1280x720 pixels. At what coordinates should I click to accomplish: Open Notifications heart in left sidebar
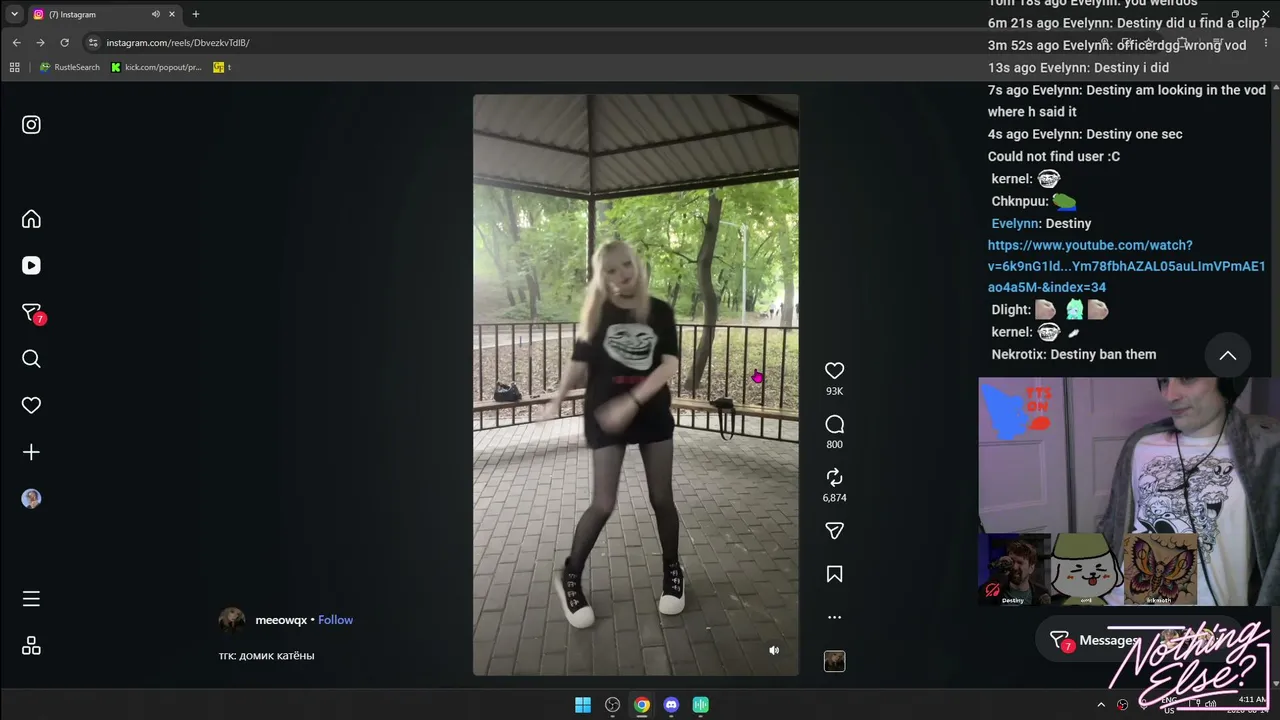click(x=31, y=405)
